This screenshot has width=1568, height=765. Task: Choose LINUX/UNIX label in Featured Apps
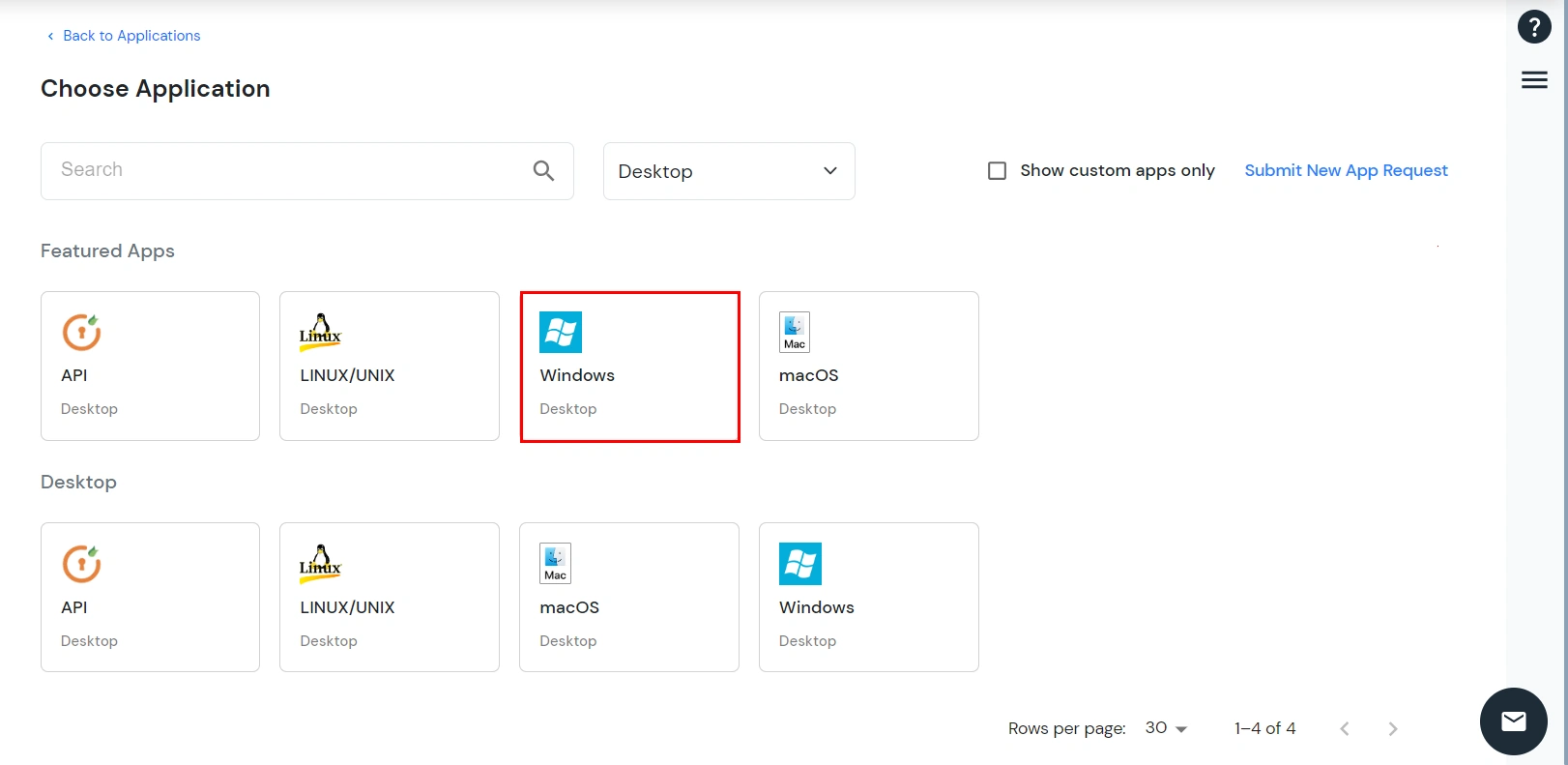tap(347, 375)
